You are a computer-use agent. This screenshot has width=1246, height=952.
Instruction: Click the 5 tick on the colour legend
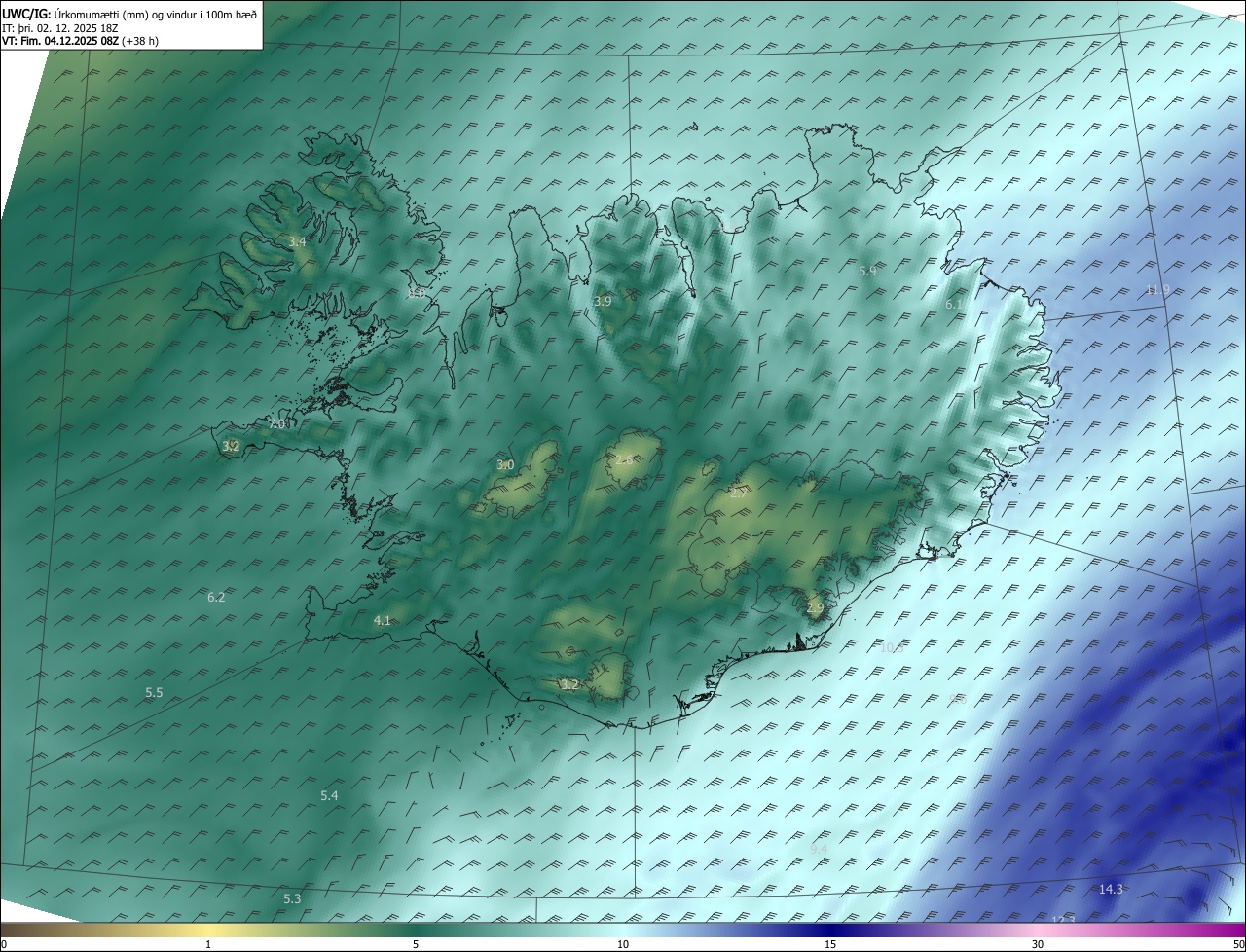(416, 945)
